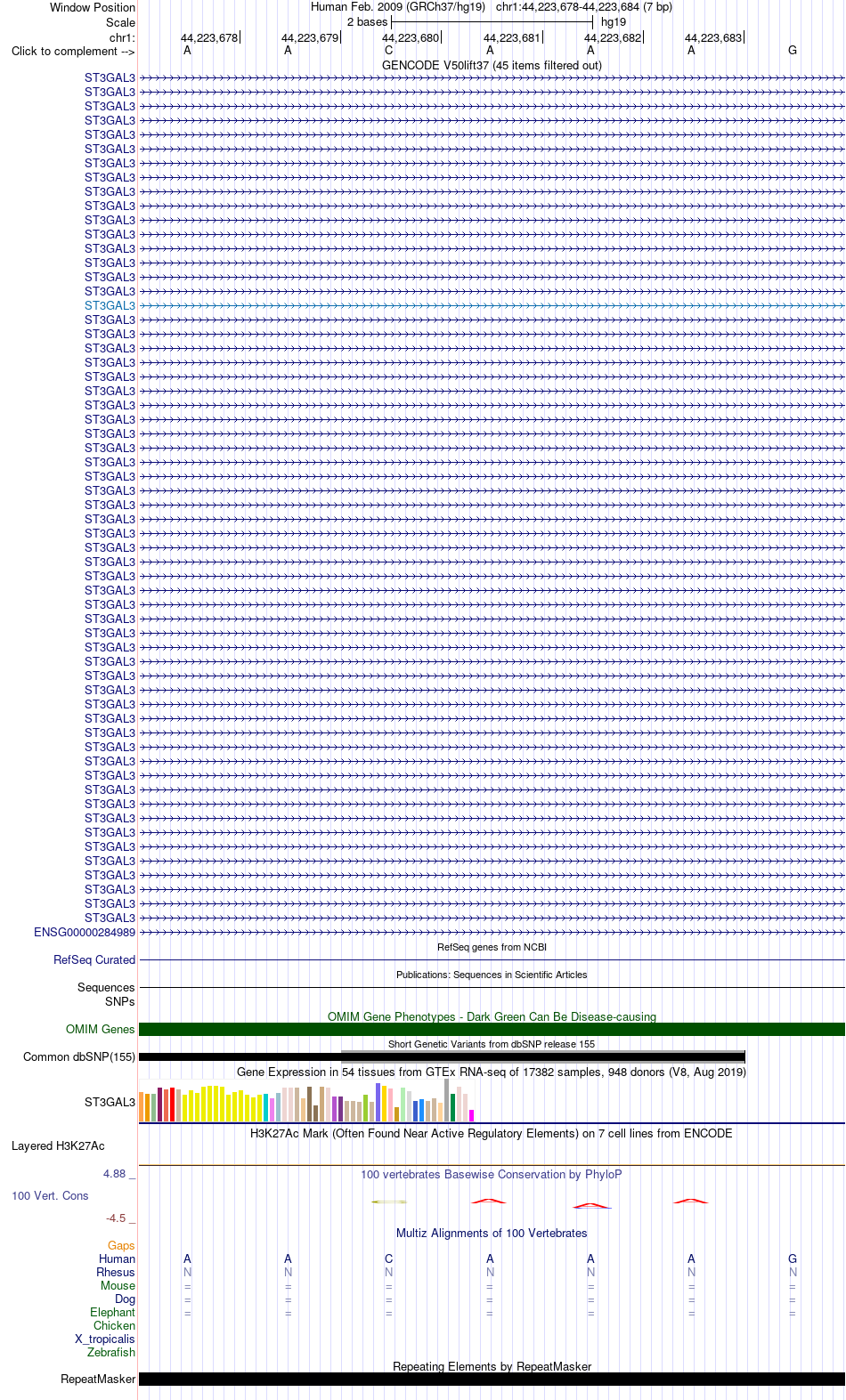Image resolution: width=846 pixels, height=1400 pixels.
Task: Click base G in the Human alignment row
Action: (x=793, y=1258)
